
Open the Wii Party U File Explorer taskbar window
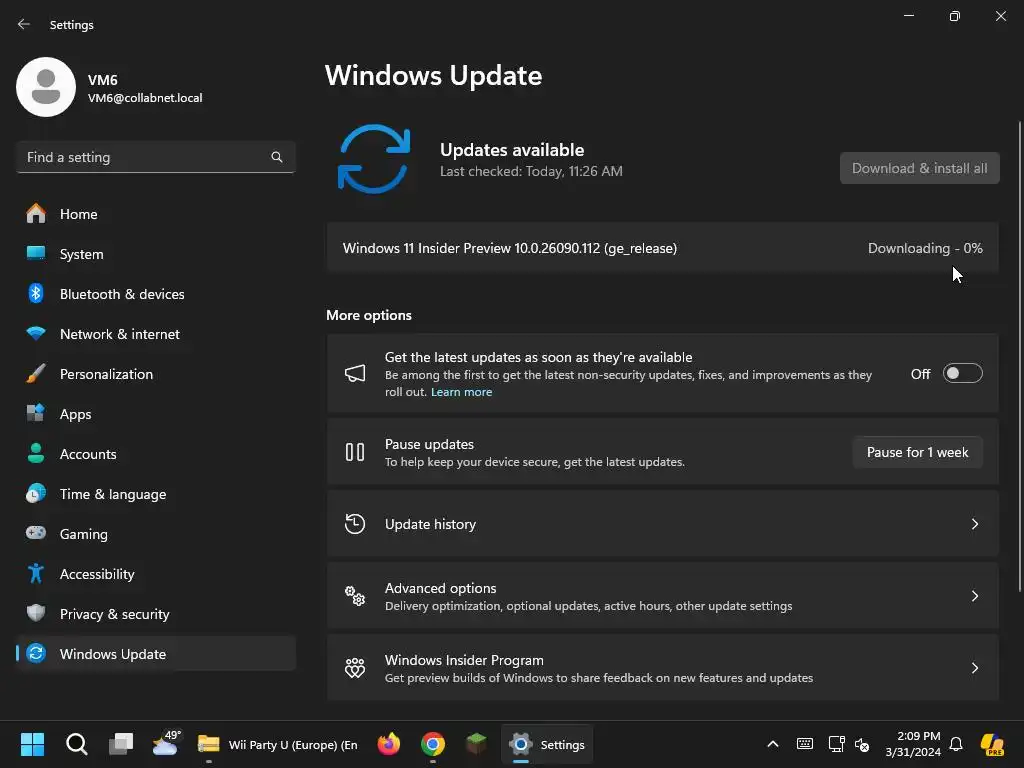pos(279,744)
